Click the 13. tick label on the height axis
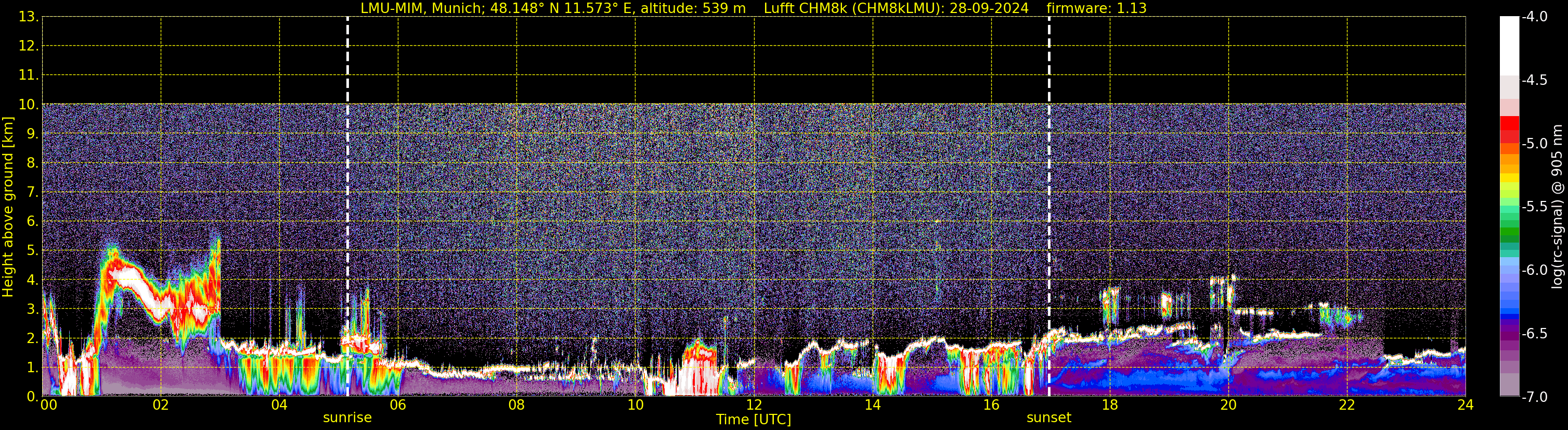Screen dimensions: 1568x430 (28, 17)
